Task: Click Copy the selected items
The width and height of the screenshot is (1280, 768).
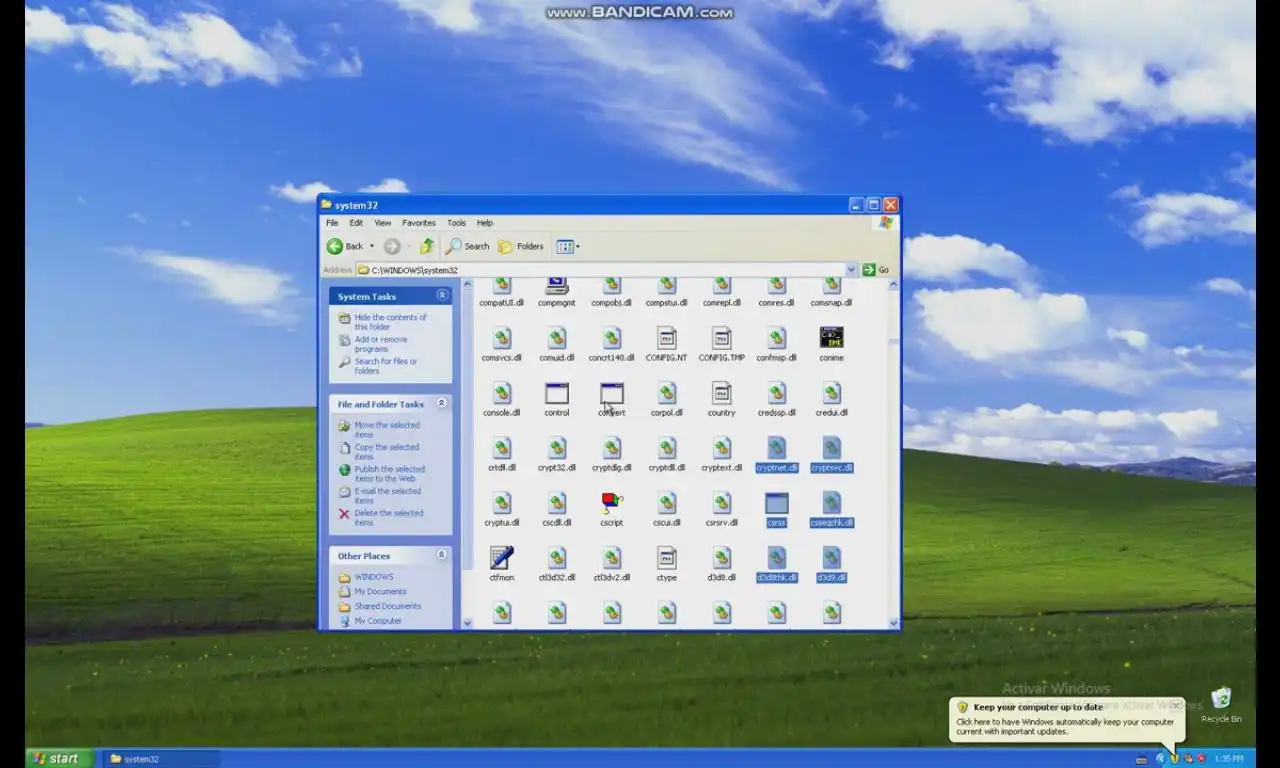Action: coord(387,452)
